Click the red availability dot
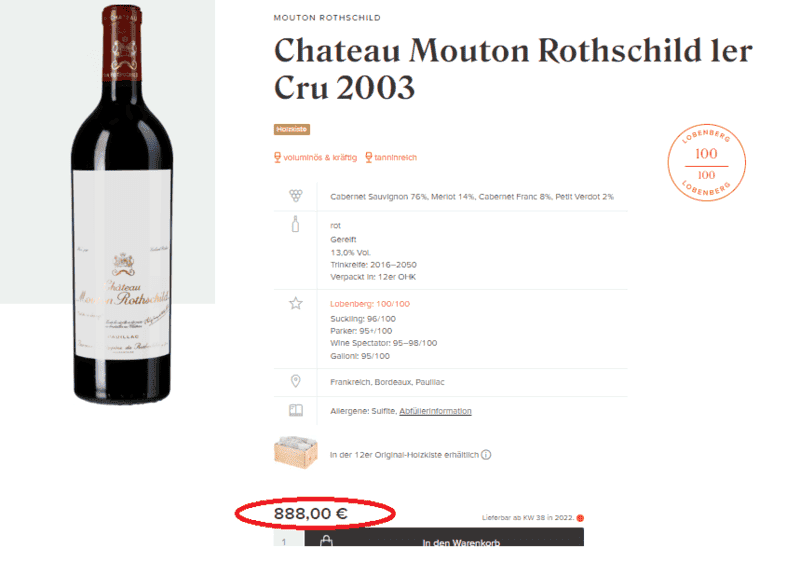 click(580, 518)
